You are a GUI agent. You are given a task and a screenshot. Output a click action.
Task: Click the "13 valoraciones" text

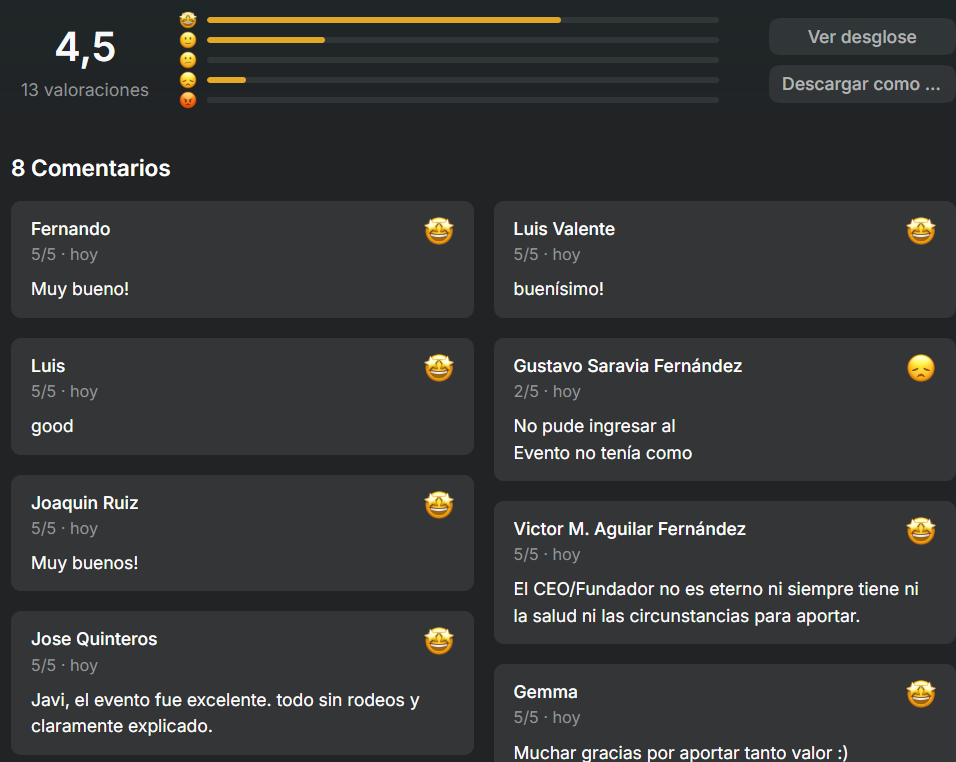tap(85, 90)
